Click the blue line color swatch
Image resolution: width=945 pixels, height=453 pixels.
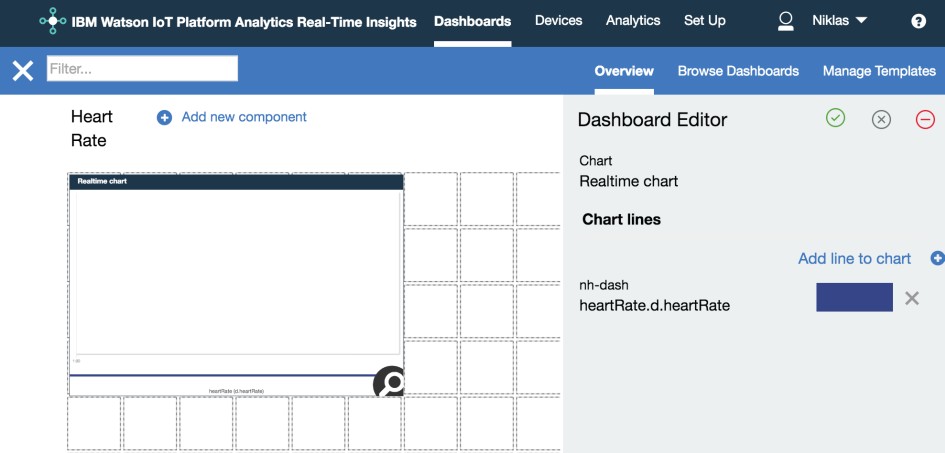tap(854, 298)
